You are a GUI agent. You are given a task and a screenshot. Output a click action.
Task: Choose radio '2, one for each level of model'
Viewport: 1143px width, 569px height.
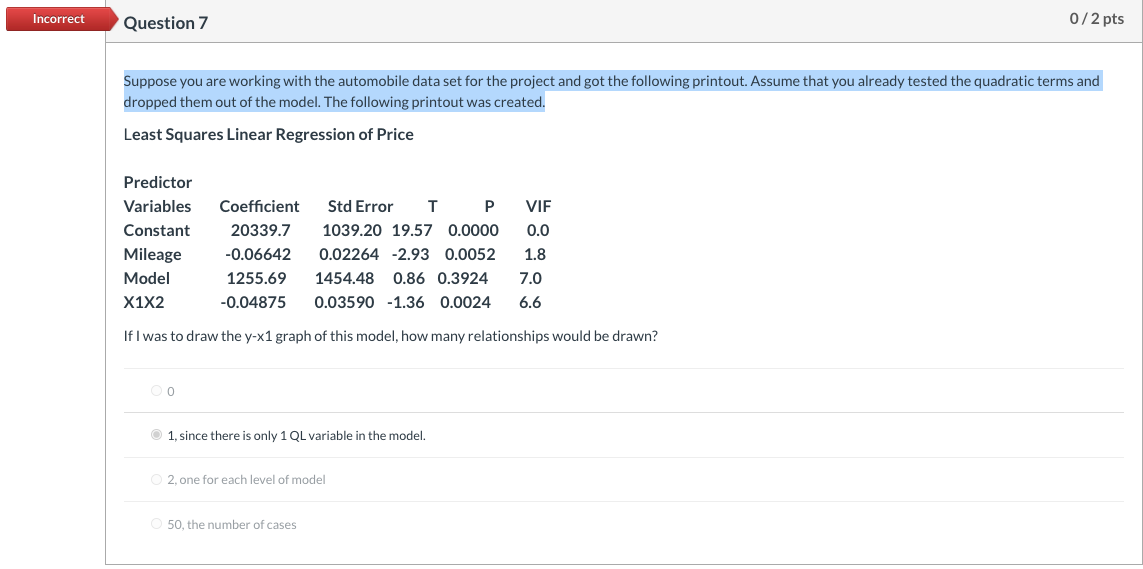(156, 479)
